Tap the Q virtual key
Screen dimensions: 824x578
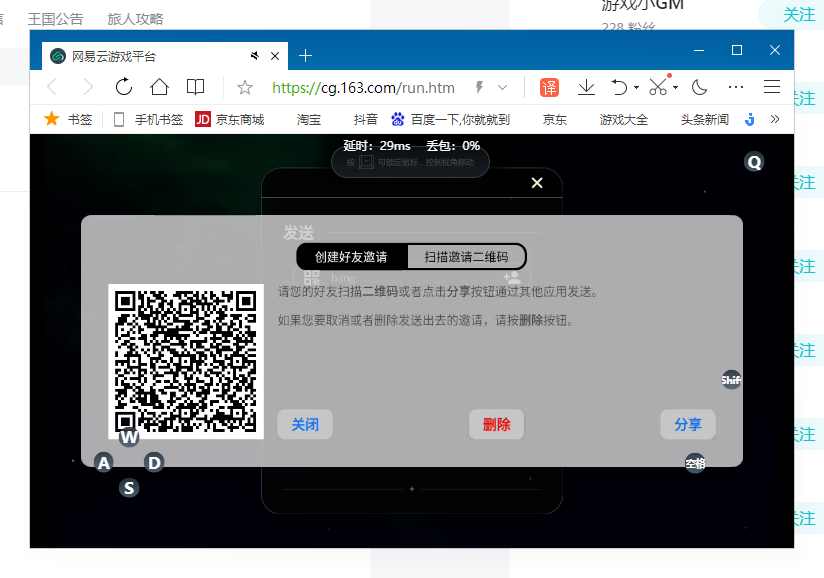click(x=754, y=162)
